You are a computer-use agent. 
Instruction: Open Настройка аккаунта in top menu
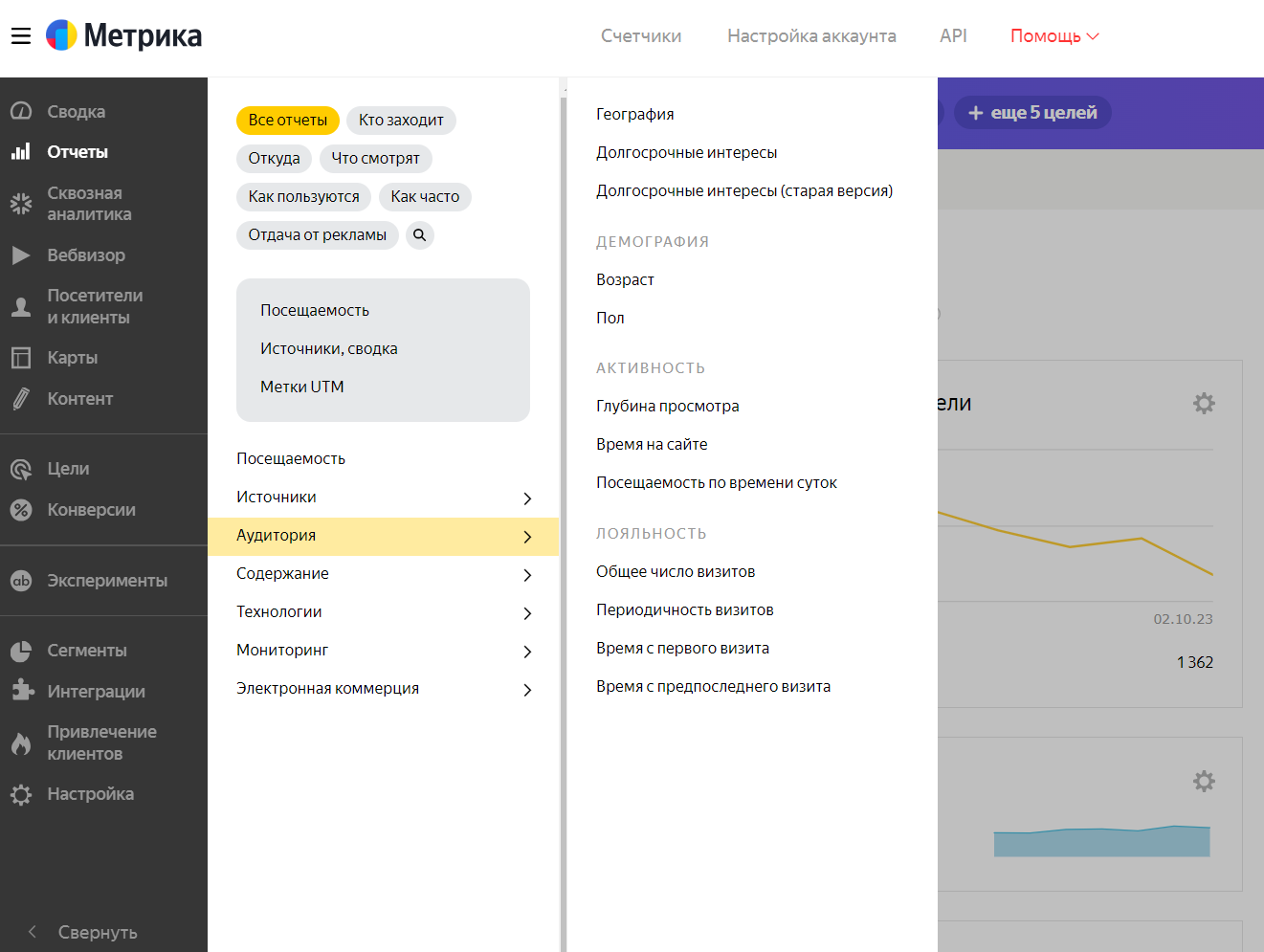point(811,36)
